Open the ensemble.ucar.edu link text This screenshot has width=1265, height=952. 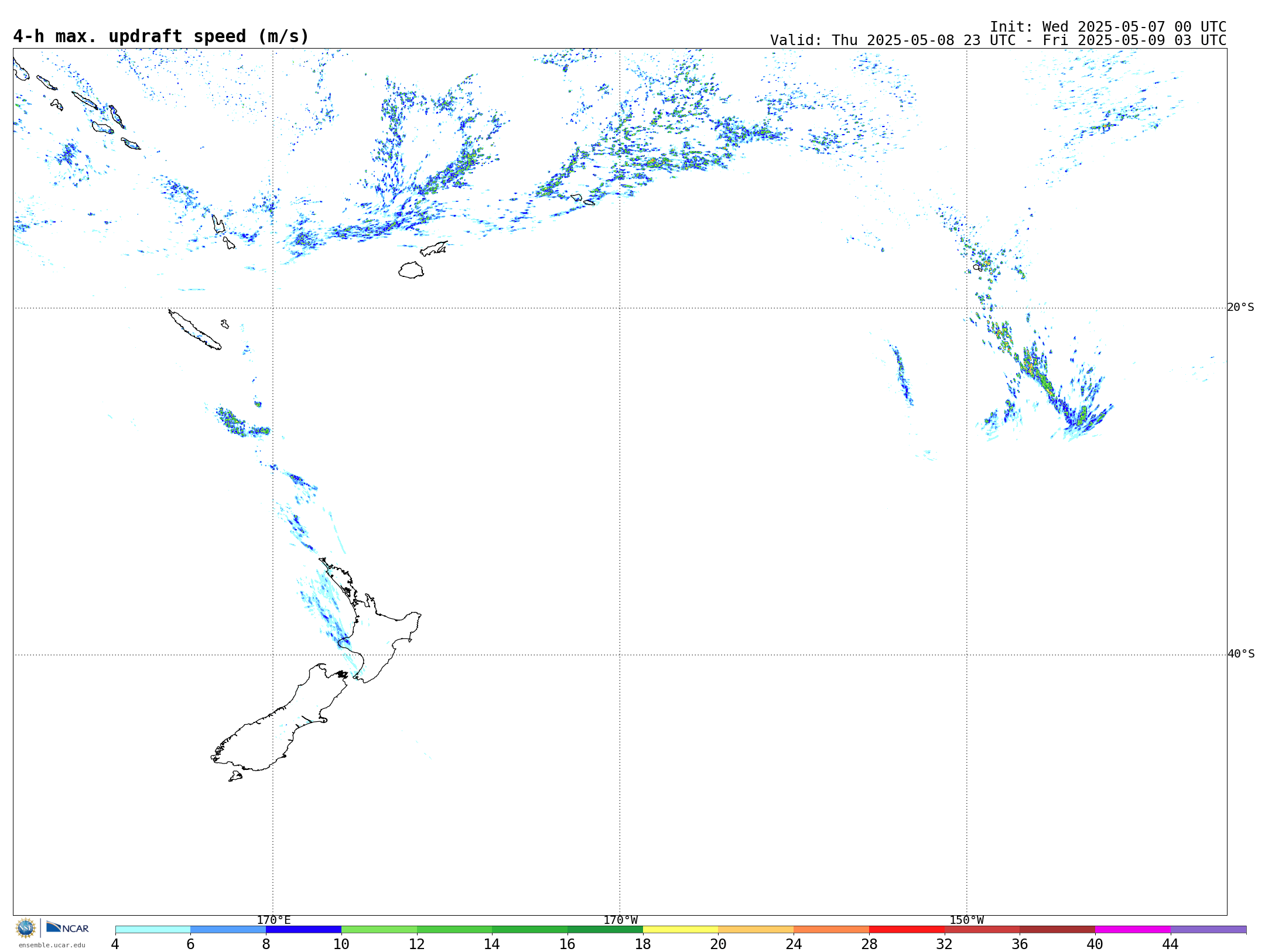click(x=52, y=945)
